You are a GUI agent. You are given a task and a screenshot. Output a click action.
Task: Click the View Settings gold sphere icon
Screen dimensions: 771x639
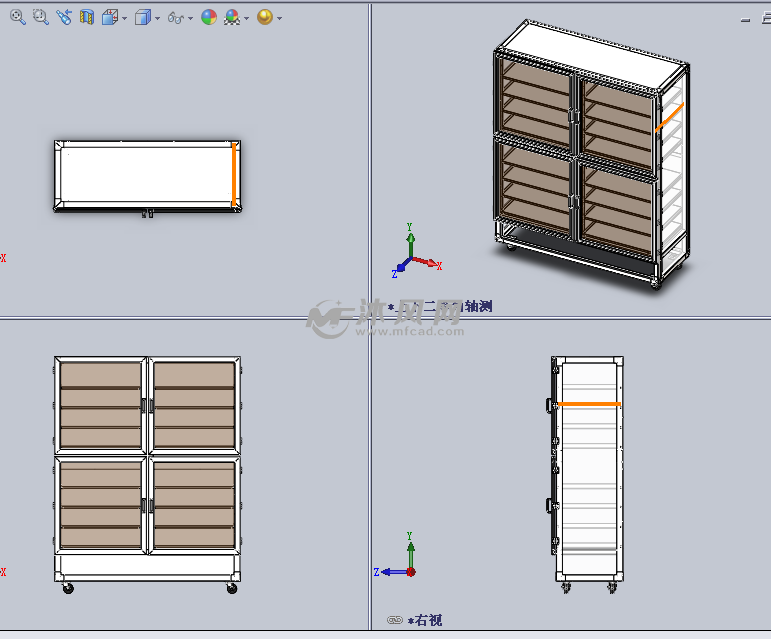264,17
